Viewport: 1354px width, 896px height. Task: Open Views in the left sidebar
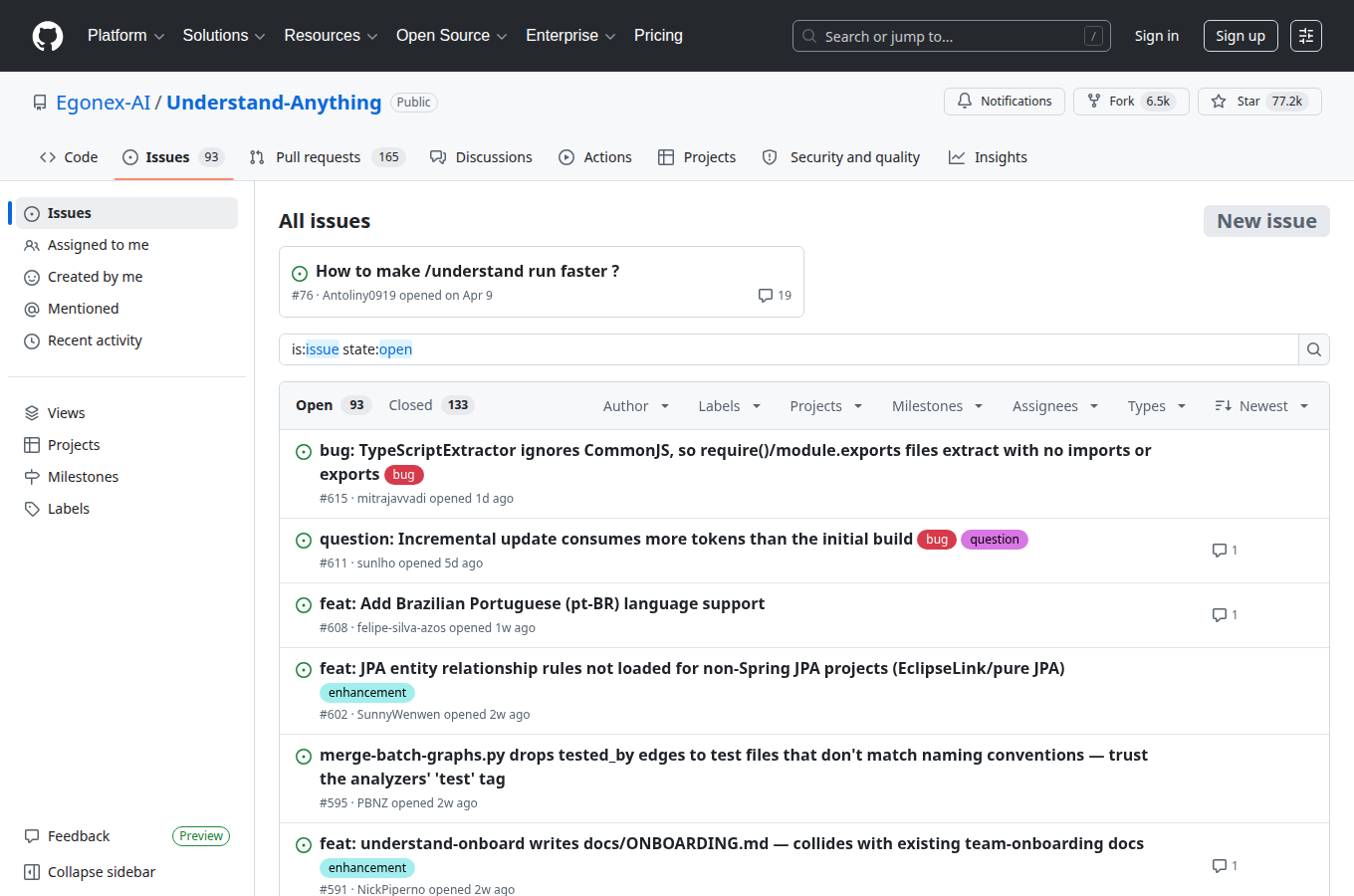click(126, 413)
